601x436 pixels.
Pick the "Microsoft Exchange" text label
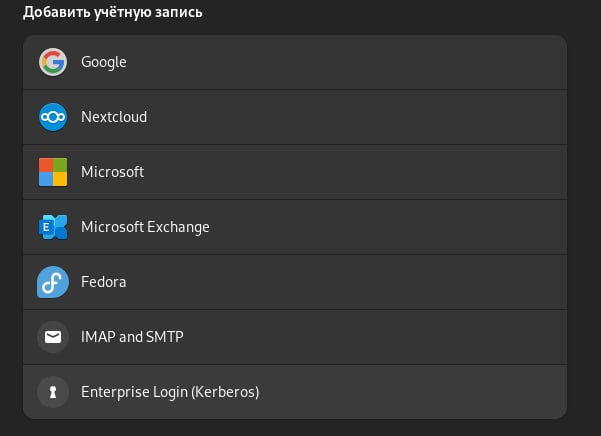tap(145, 227)
